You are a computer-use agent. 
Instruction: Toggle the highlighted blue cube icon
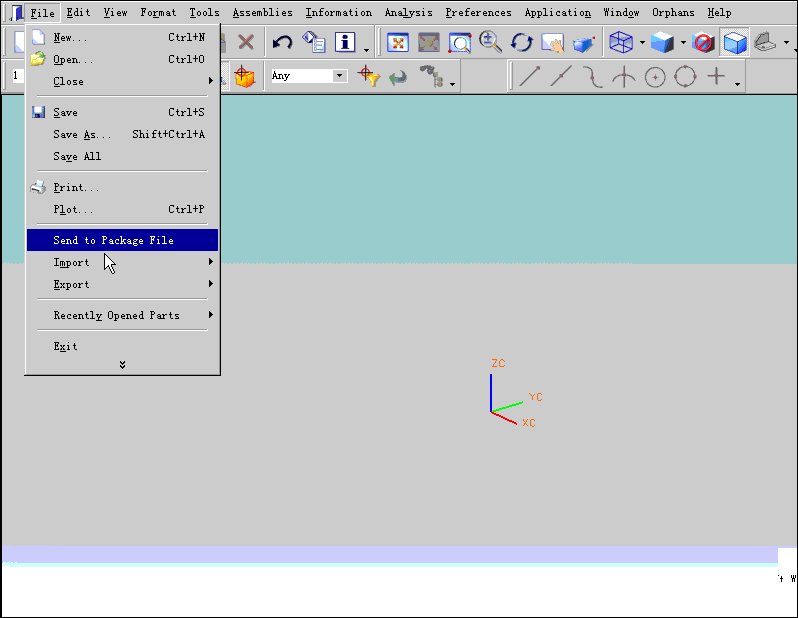point(734,42)
